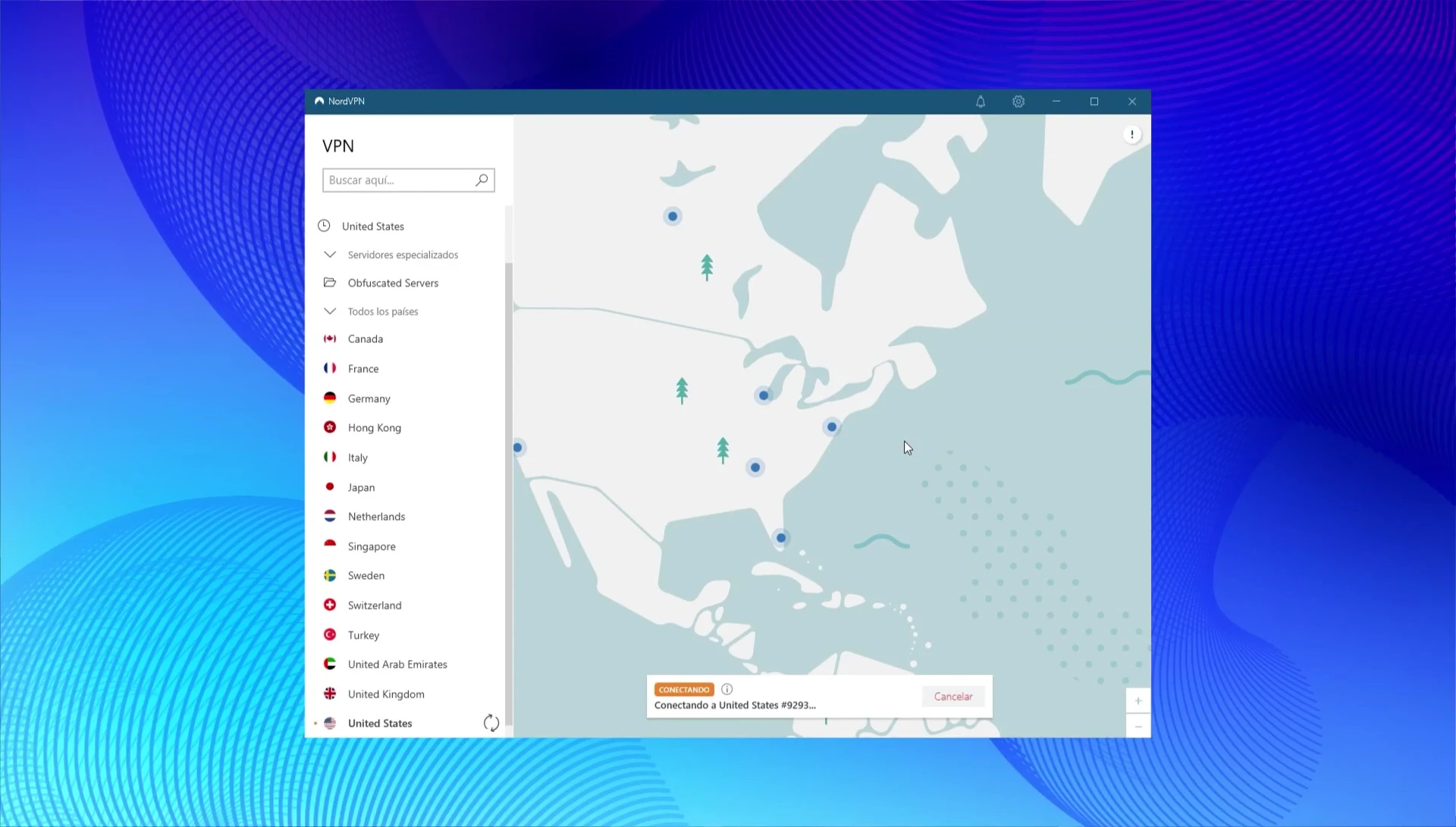Open the settings gear icon
The height and width of the screenshot is (827, 1456).
(1018, 102)
